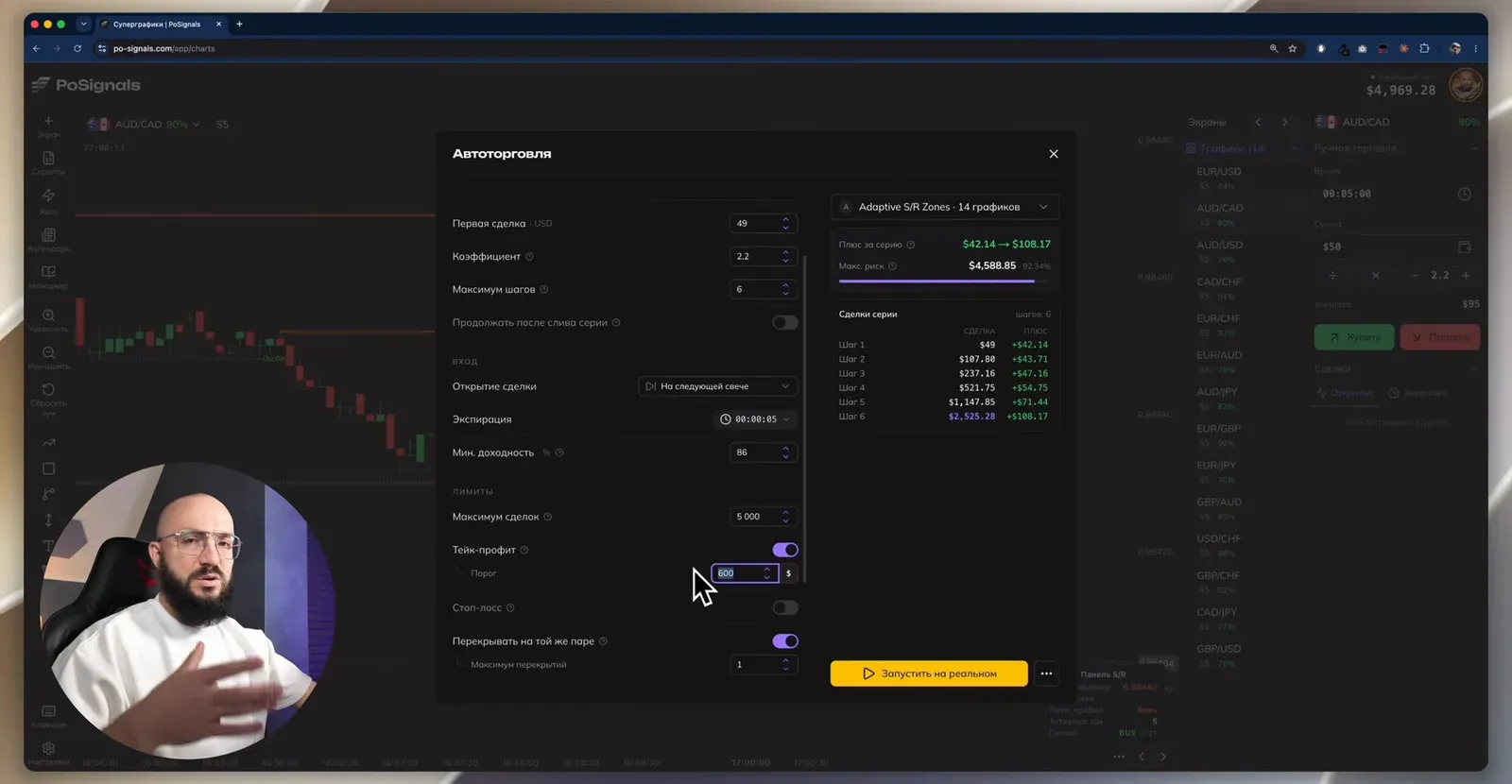Screen dimensions: 1512x784
Task: Click the Порог take-profit value field
Action: click(745, 573)
